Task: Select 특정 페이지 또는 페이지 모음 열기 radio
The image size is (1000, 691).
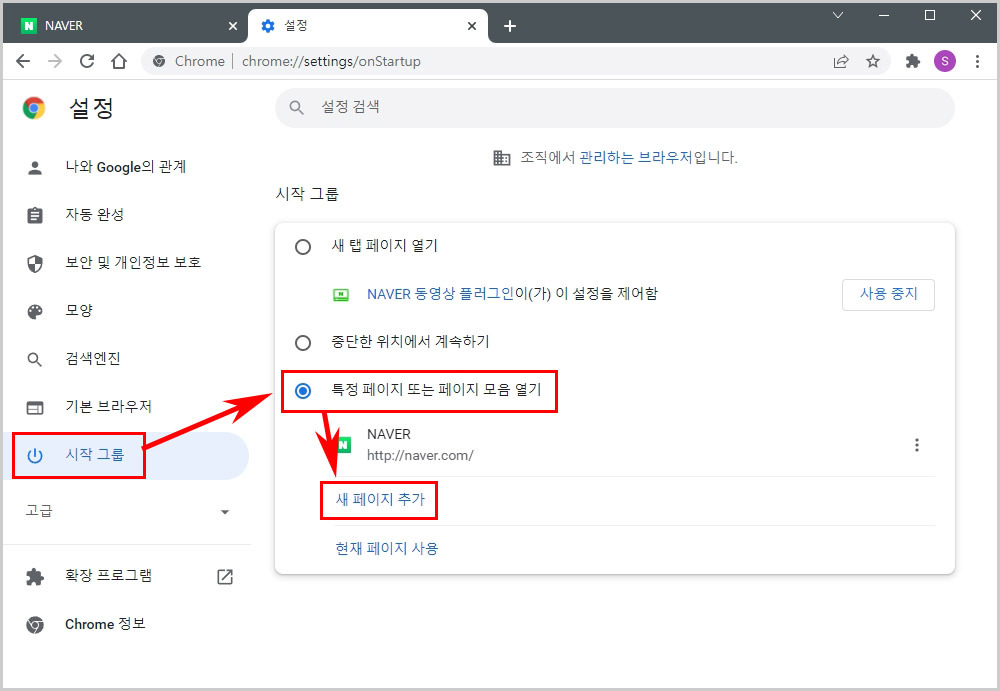Action: coord(303,390)
